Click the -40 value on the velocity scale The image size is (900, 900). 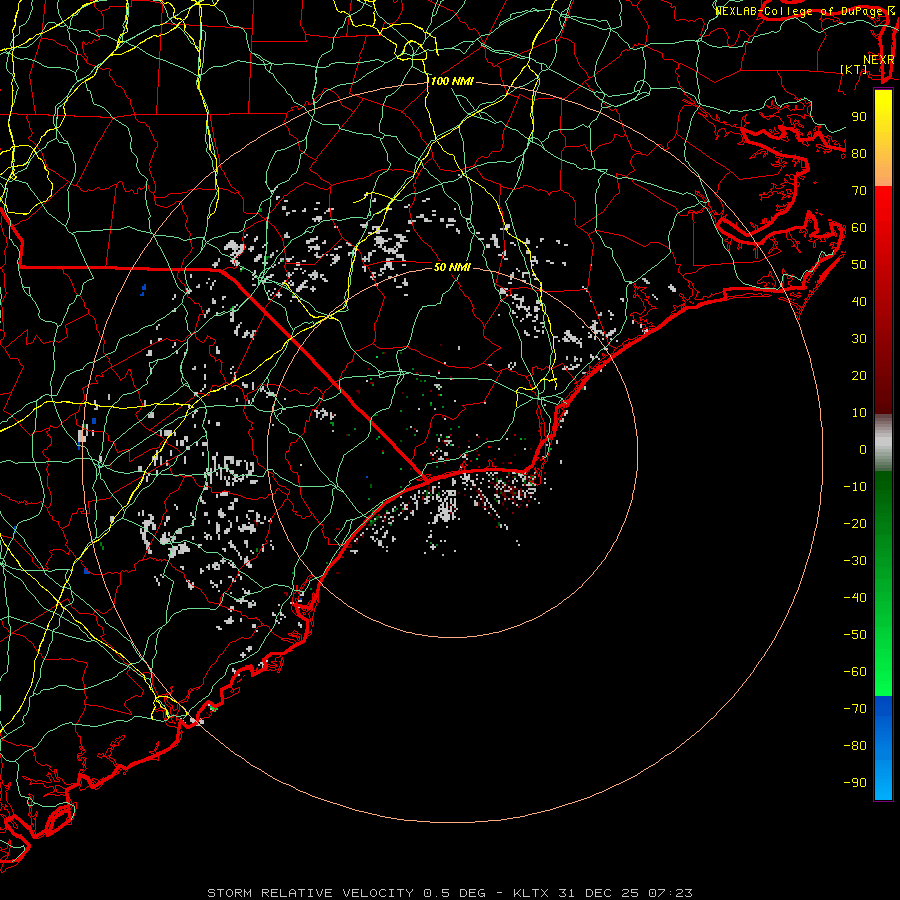click(x=856, y=598)
